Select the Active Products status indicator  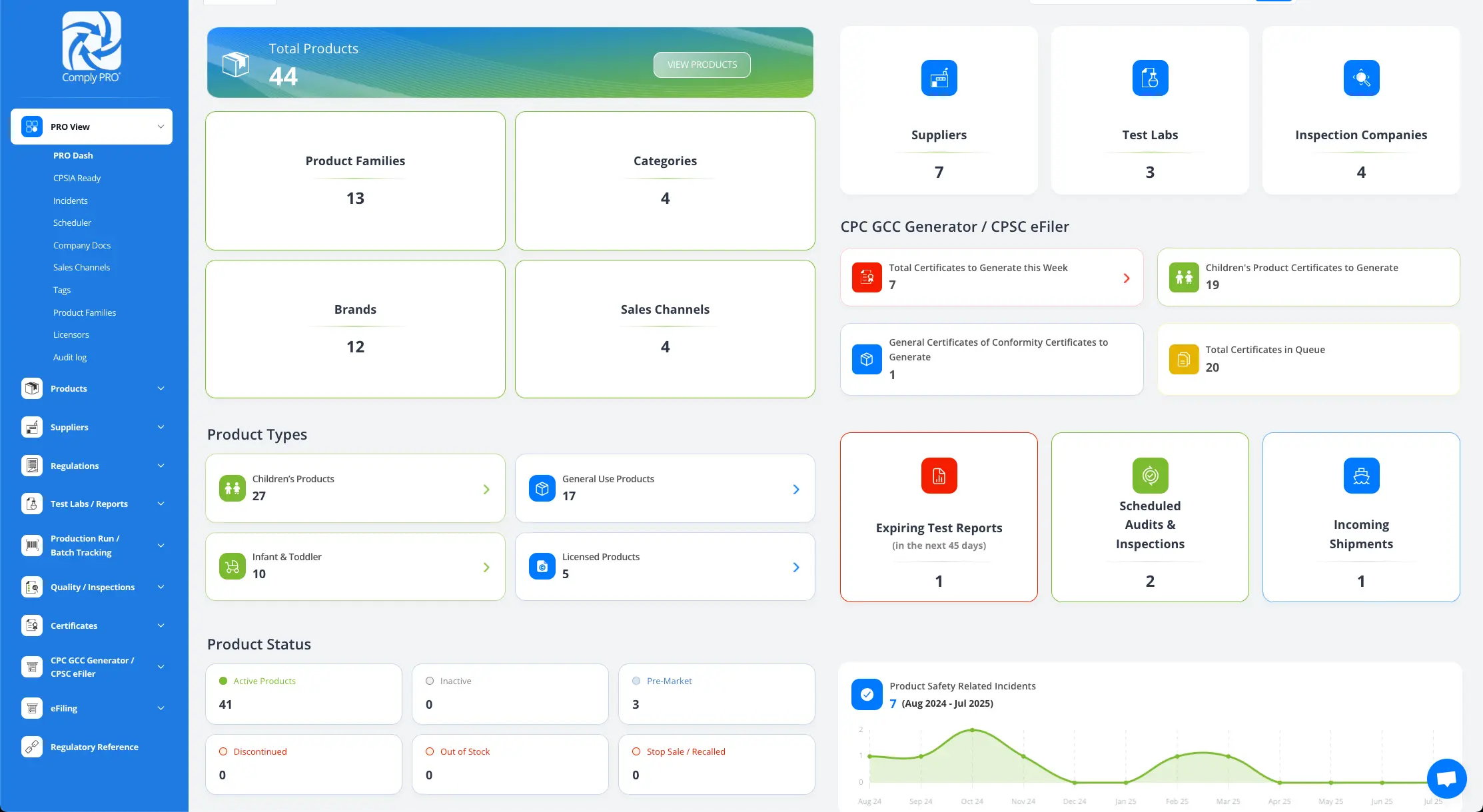223,681
